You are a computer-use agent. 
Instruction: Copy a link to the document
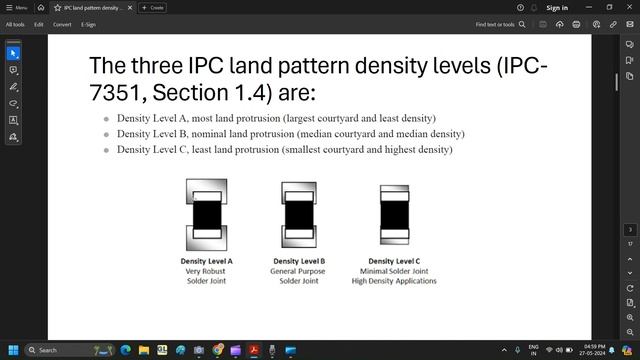613,24
